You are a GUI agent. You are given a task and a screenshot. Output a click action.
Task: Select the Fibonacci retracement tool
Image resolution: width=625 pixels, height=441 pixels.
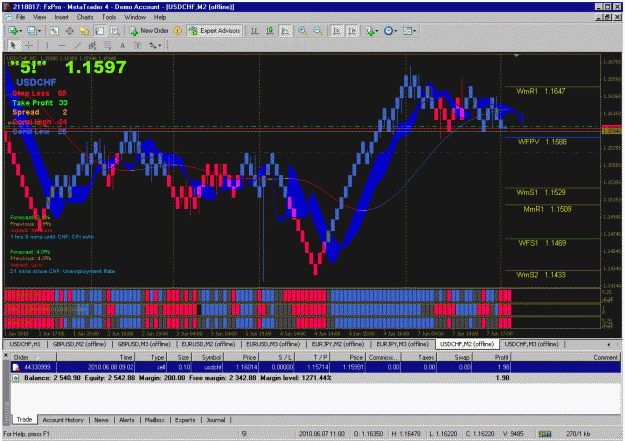[x=108, y=45]
